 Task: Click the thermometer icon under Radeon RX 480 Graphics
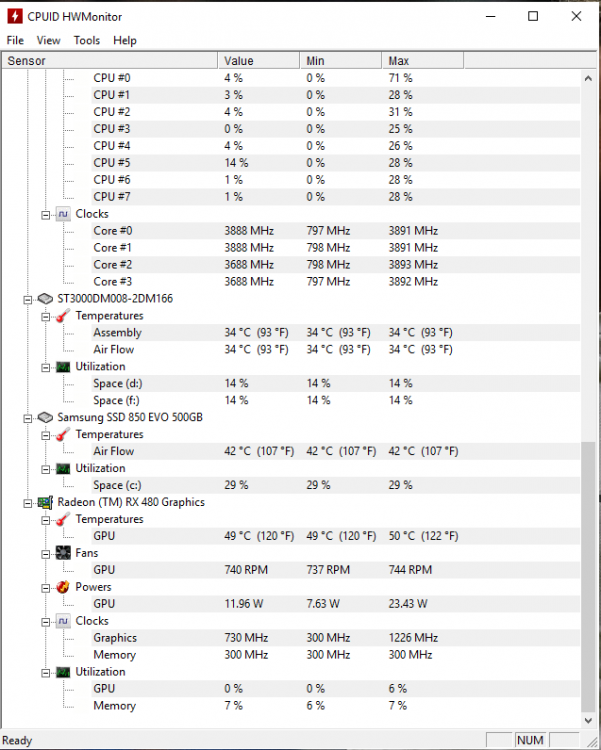[x=63, y=519]
